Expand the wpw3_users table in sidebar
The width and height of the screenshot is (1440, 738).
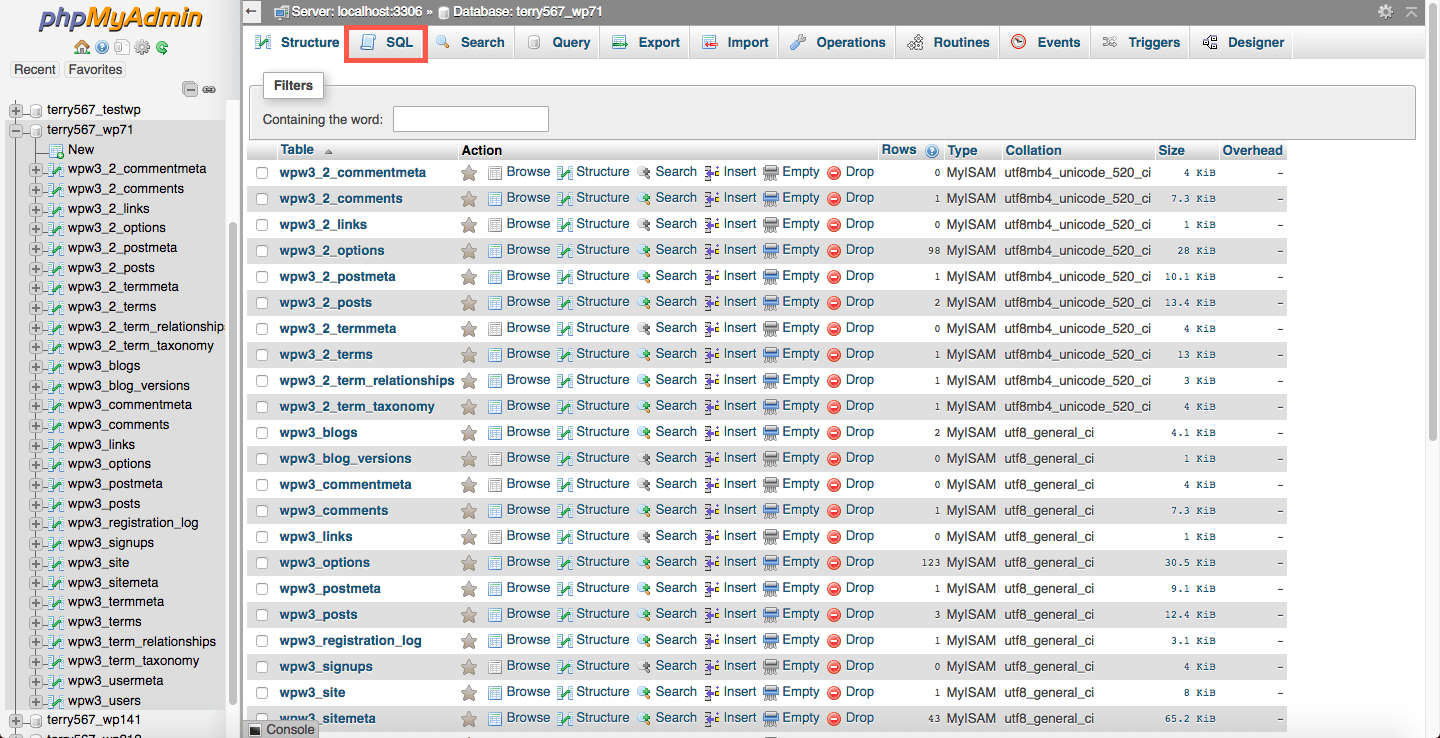(x=37, y=700)
